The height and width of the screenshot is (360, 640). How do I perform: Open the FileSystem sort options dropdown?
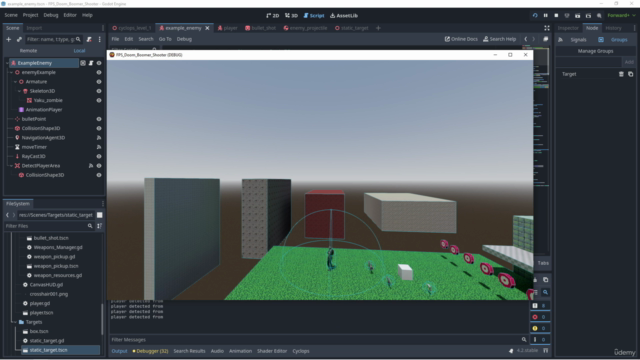[x=100, y=226]
